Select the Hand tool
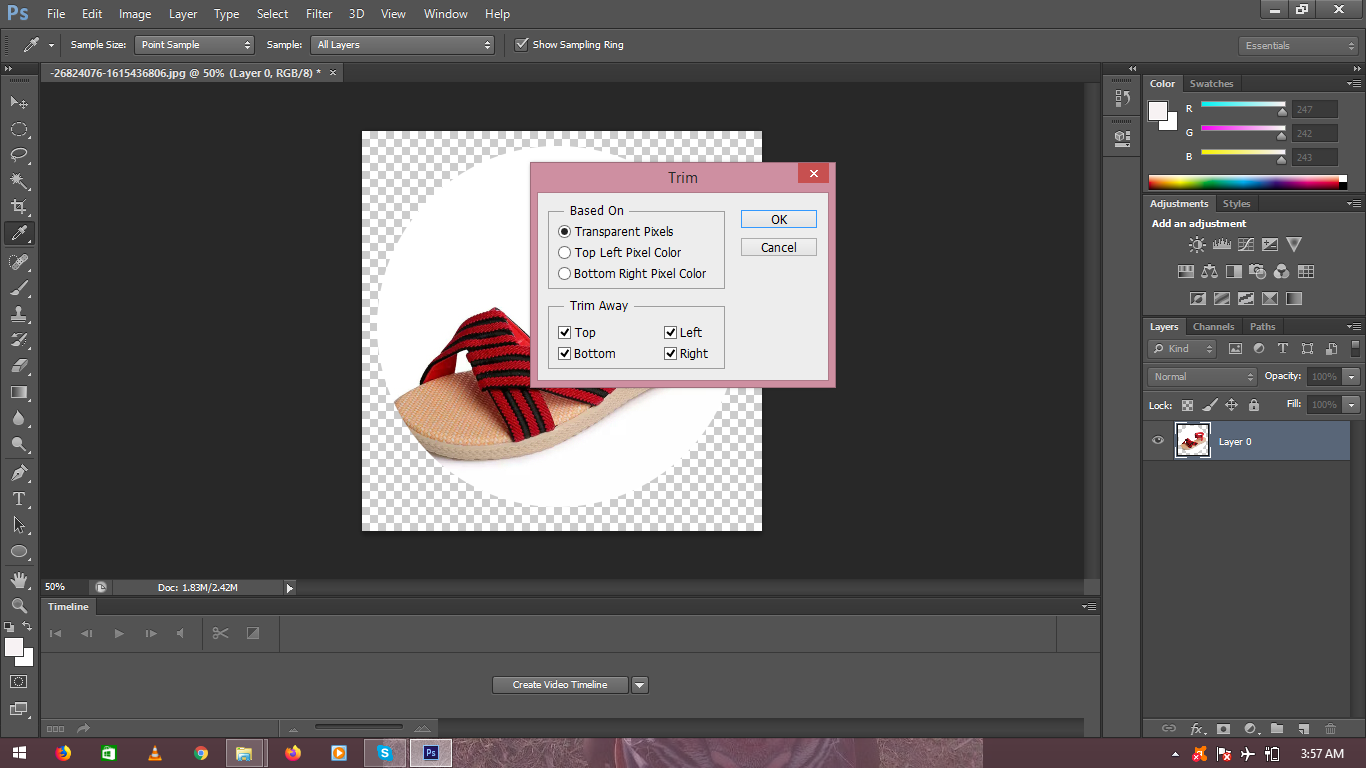This screenshot has height=768, width=1366. point(19,580)
